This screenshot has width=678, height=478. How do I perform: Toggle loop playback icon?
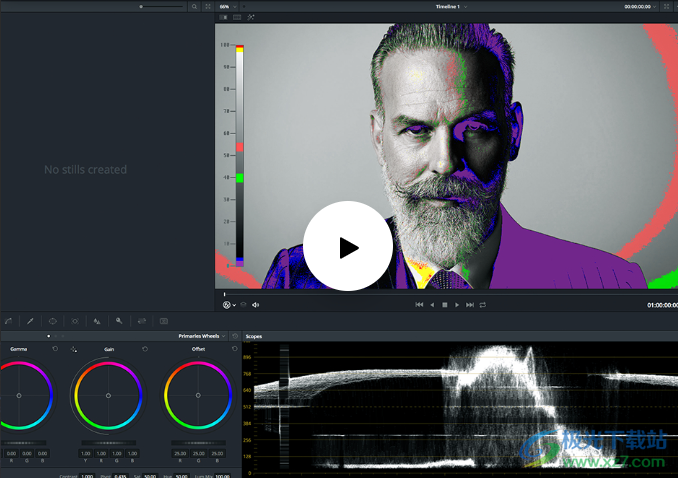coord(483,305)
